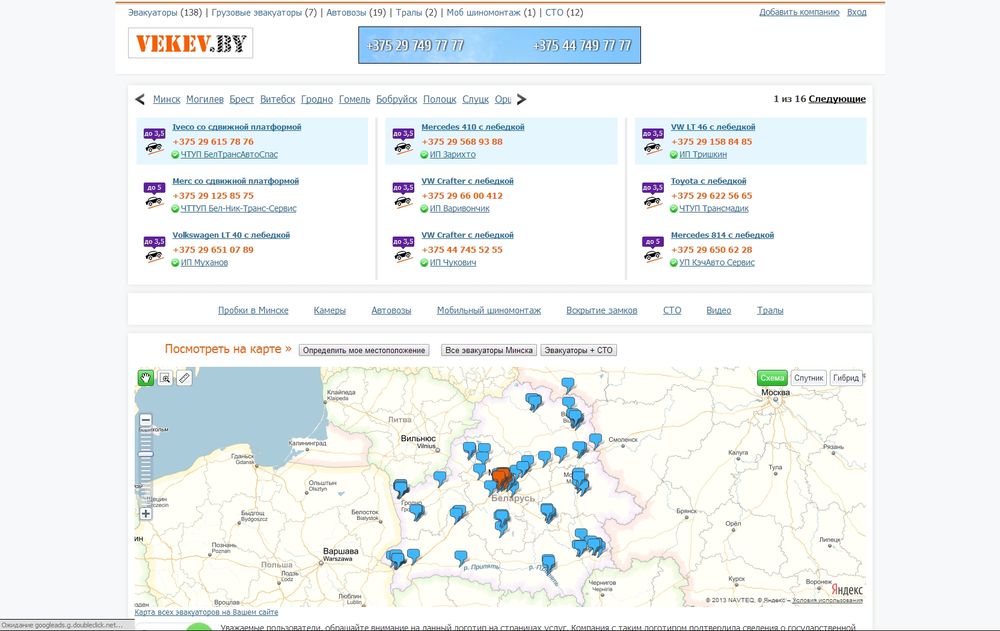Open Iveco со сдвижной платформой listing

(x=237, y=127)
